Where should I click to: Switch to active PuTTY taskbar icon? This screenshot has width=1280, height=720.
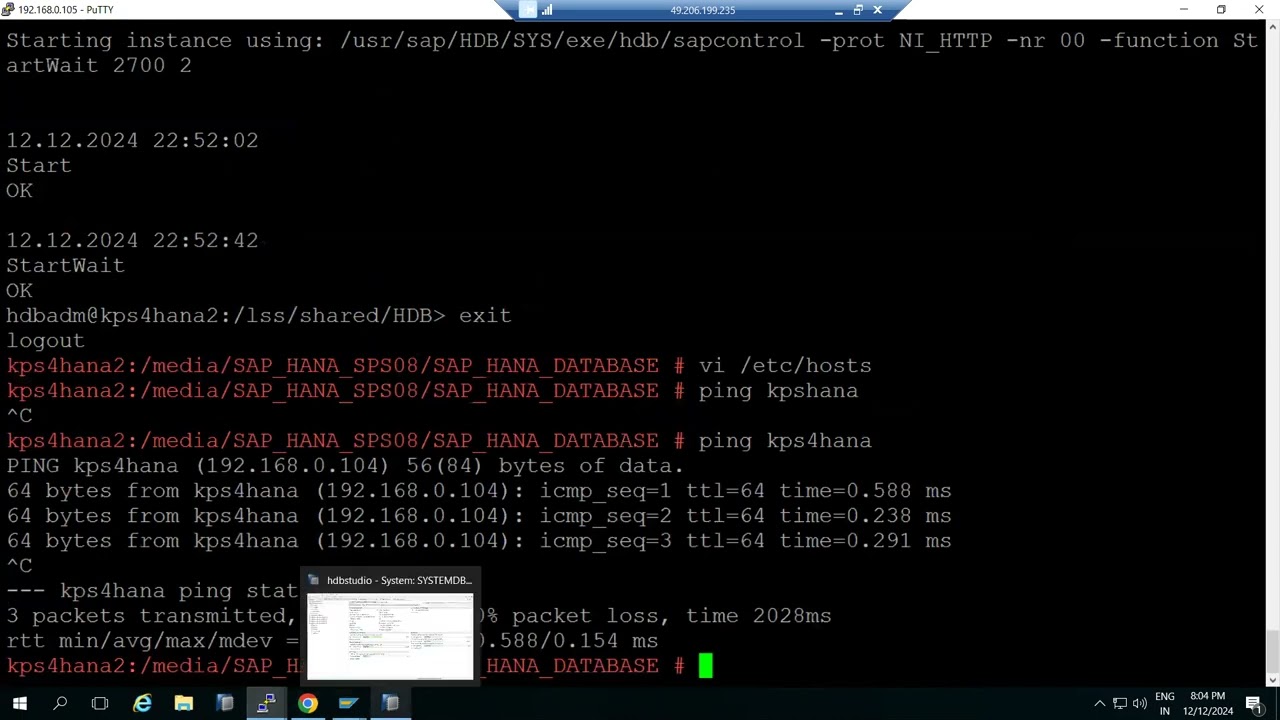266,703
